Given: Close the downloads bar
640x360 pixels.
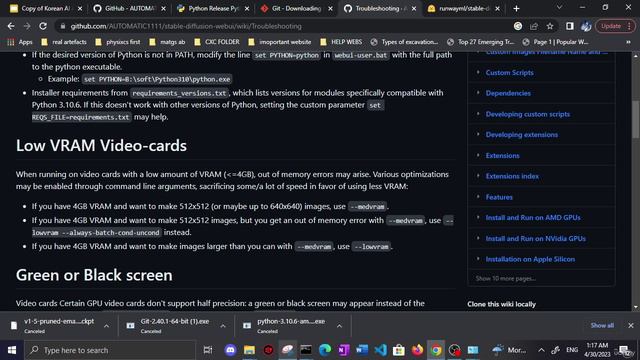Looking at the screenshot, I should tap(631, 325).
